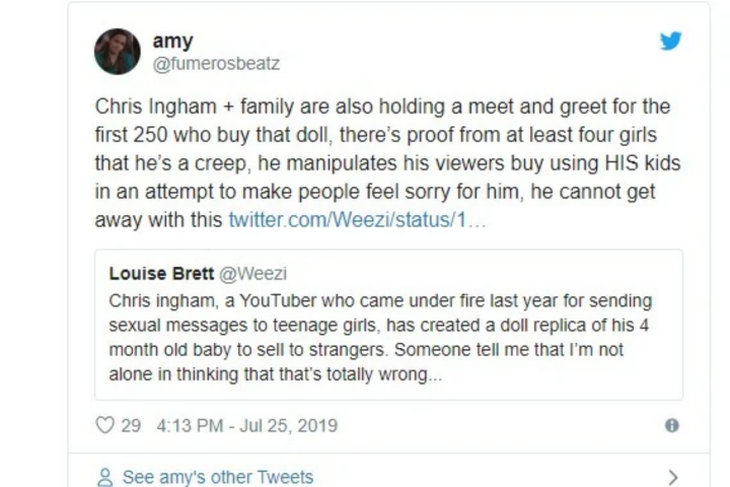Open the tweet info icon
This screenshot has width=730, height=487.
click(x=672, y=425)
